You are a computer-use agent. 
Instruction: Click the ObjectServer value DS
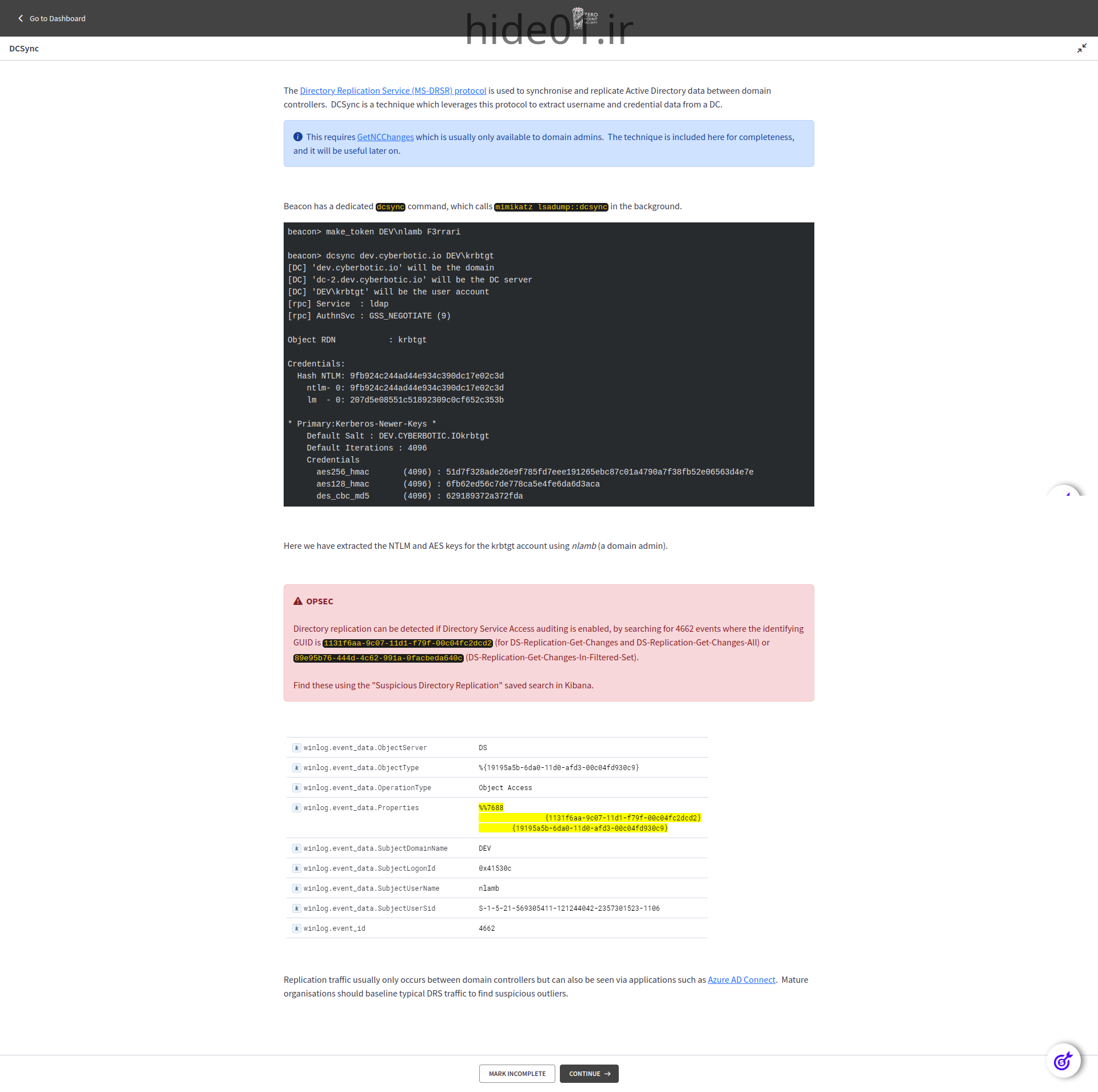(483, 748)
